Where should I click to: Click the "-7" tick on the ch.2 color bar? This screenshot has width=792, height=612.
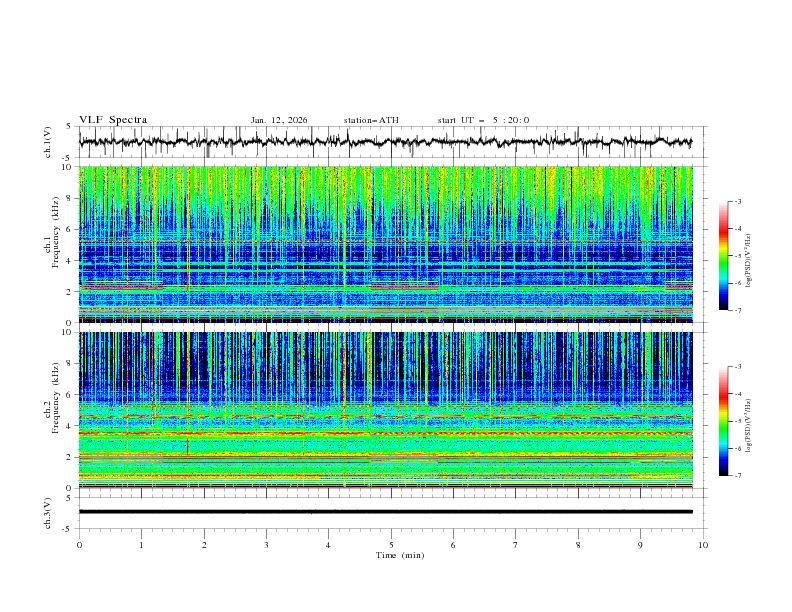pyautogui.click(x=738, y=476)
